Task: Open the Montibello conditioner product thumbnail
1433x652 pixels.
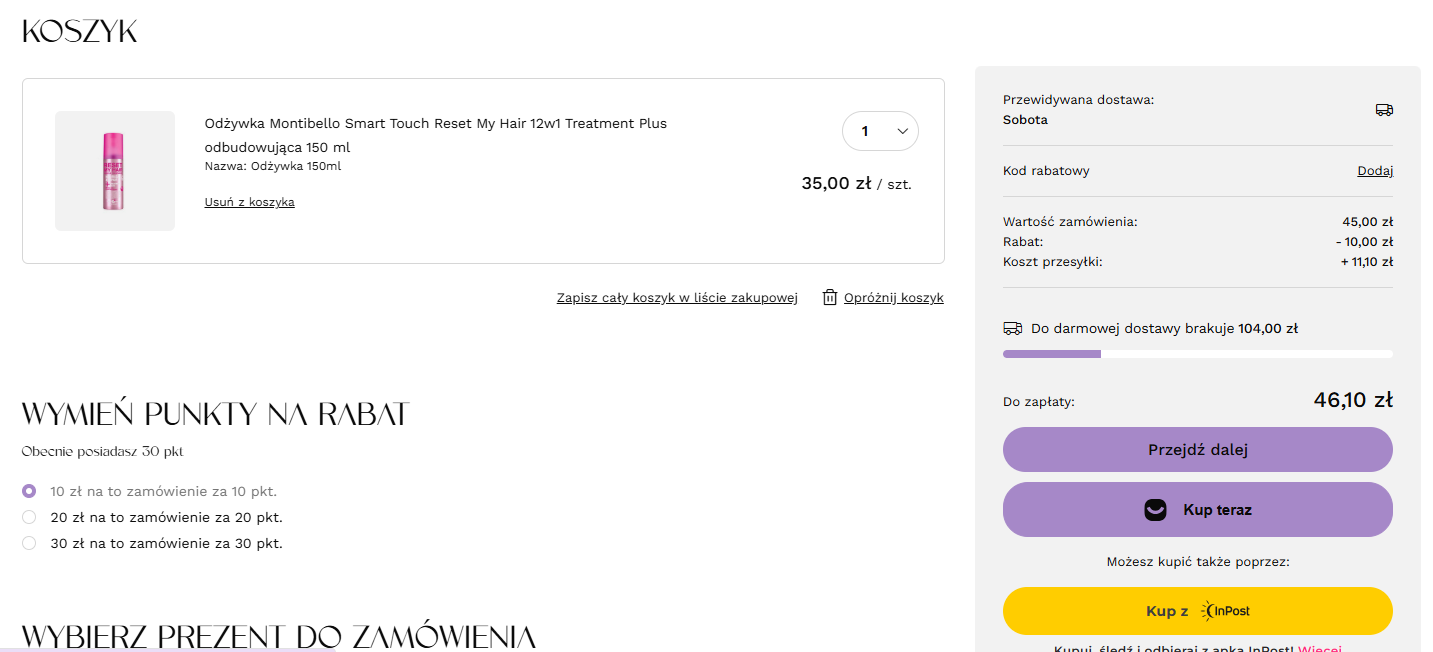Action: point(115,171)
